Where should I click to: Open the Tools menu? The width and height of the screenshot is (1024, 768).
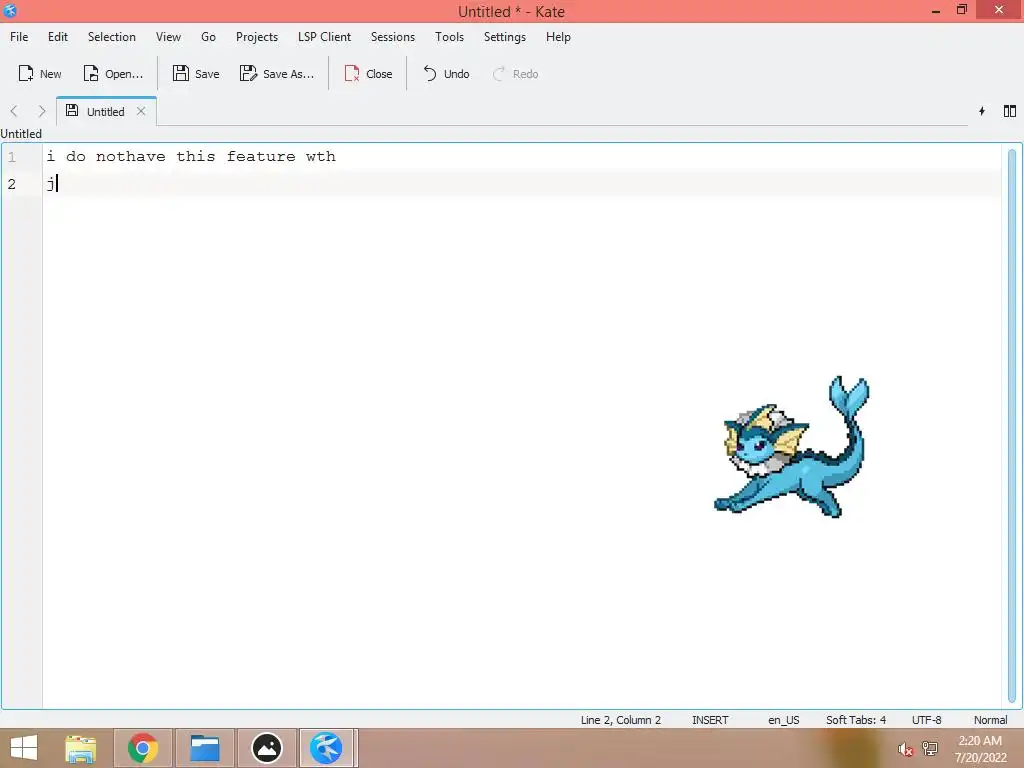click(x=449, y=37)
